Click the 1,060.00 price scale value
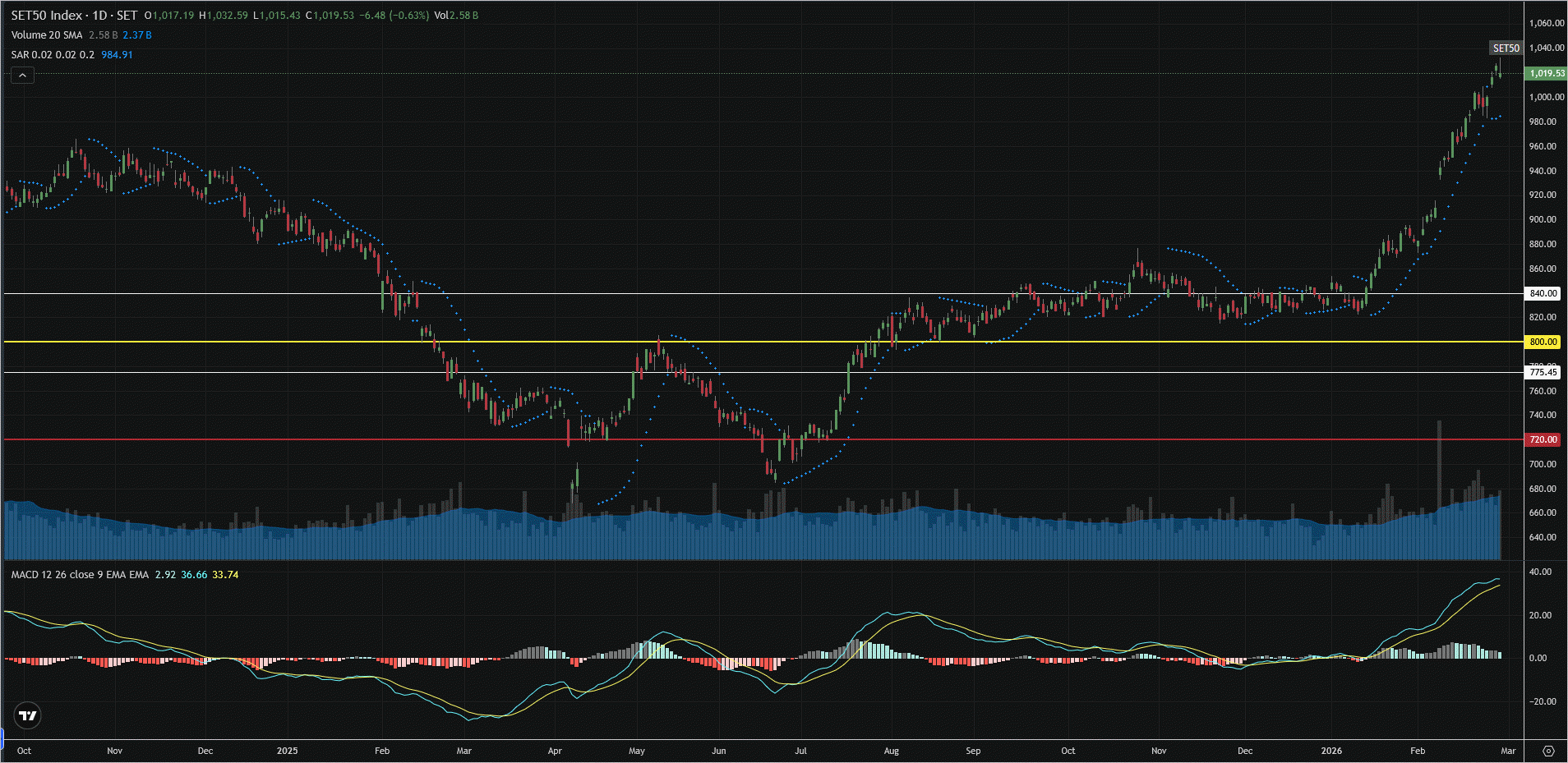 click(x=1546, y=23)
